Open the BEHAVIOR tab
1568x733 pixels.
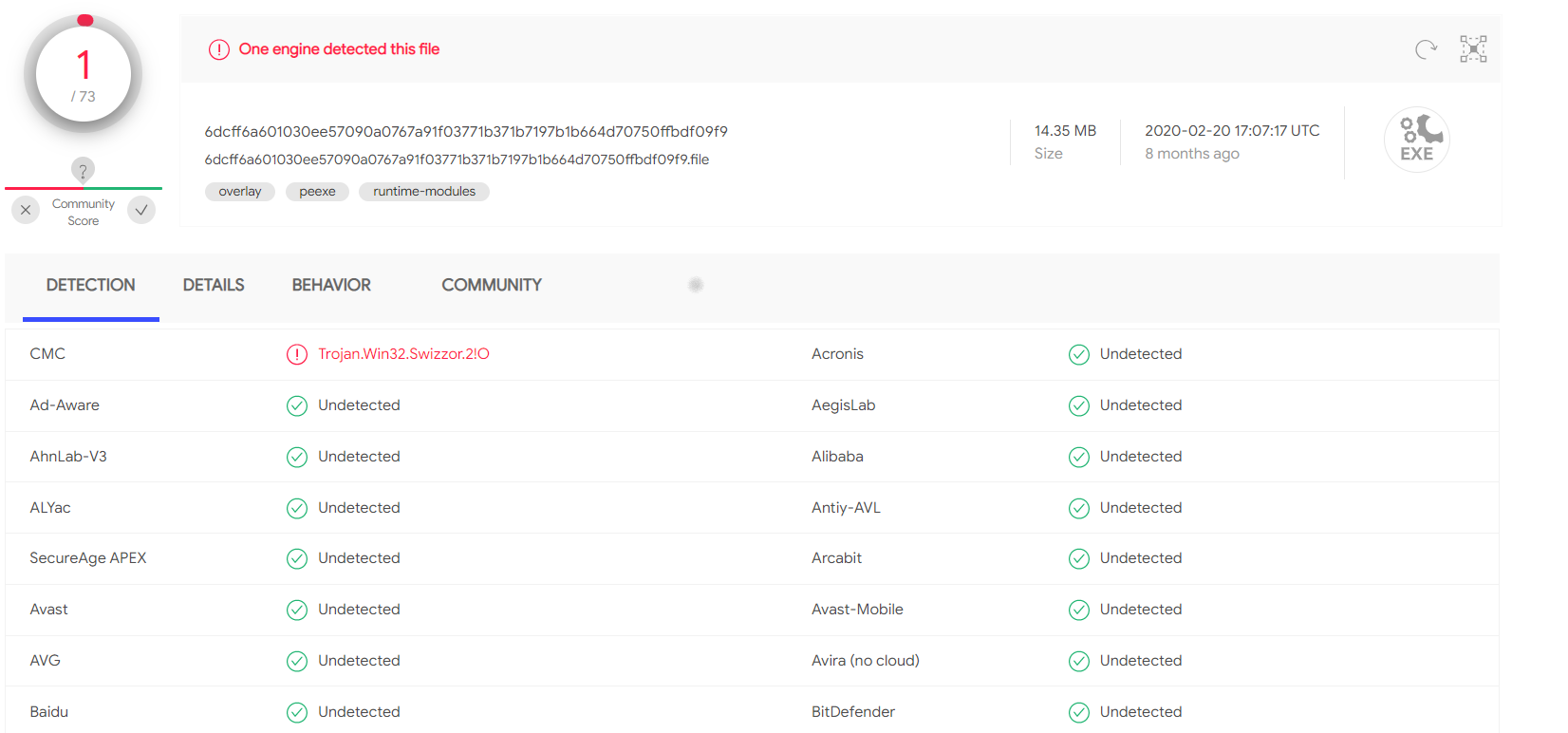(331, 285)
